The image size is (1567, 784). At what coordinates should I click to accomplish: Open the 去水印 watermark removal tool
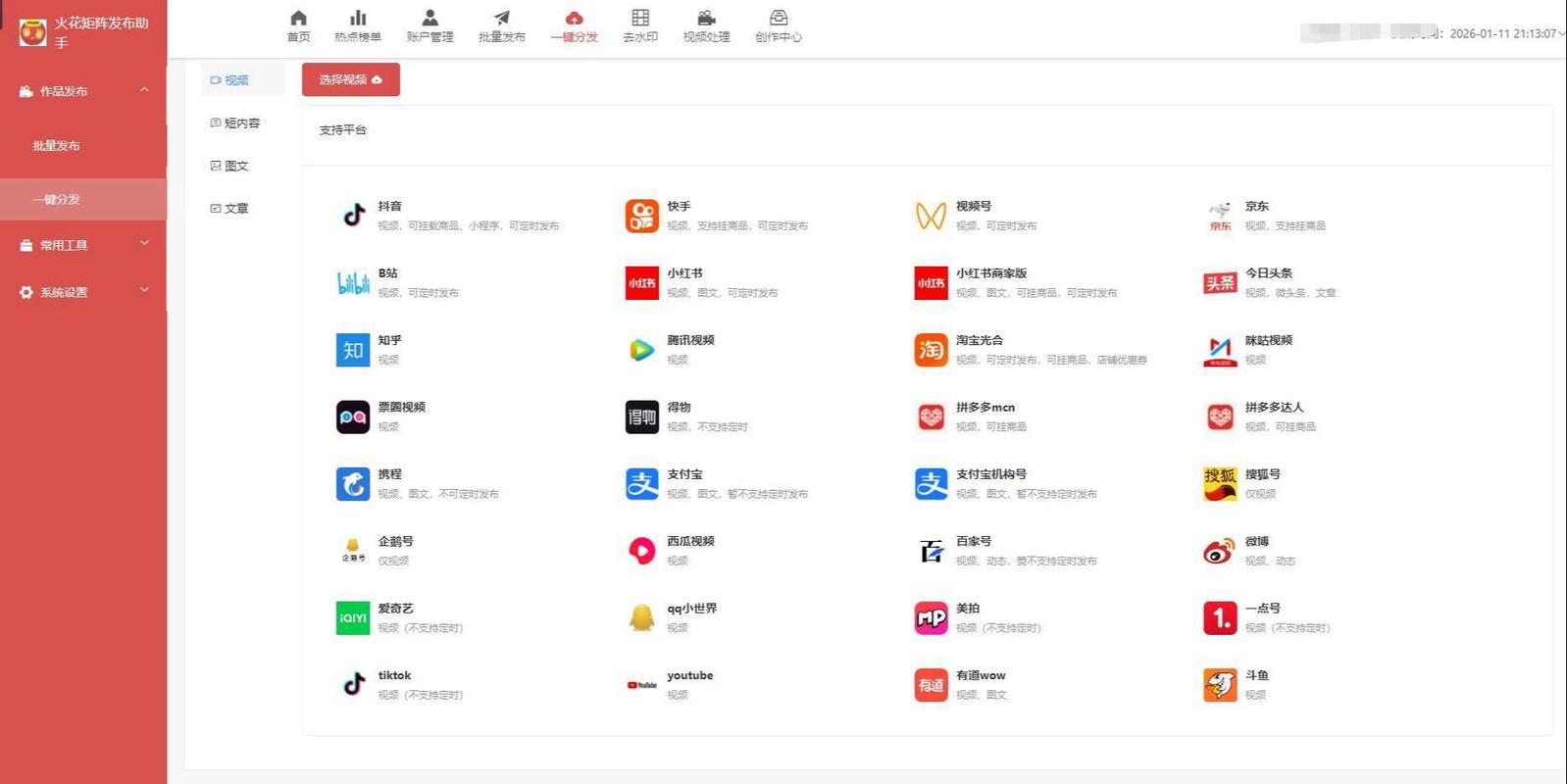coord(640,25)
